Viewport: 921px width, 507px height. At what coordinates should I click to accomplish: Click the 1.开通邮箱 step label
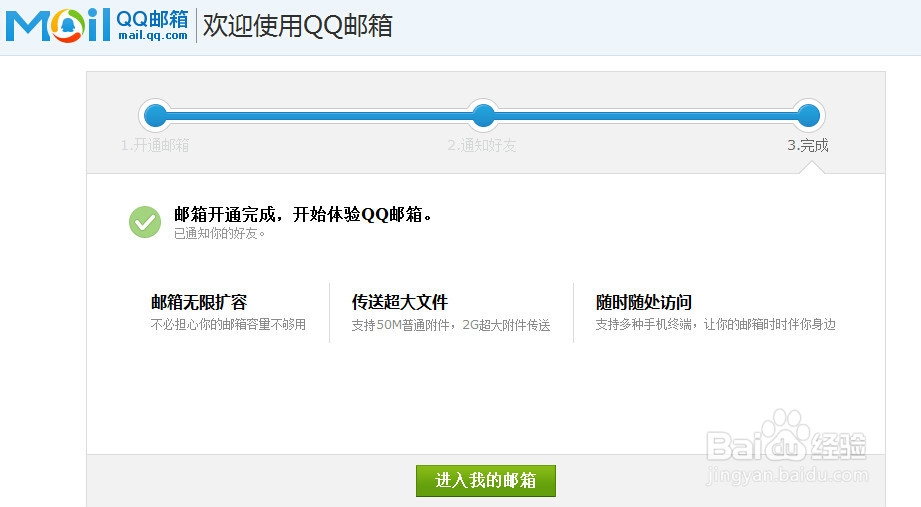(x=155, y=145)
